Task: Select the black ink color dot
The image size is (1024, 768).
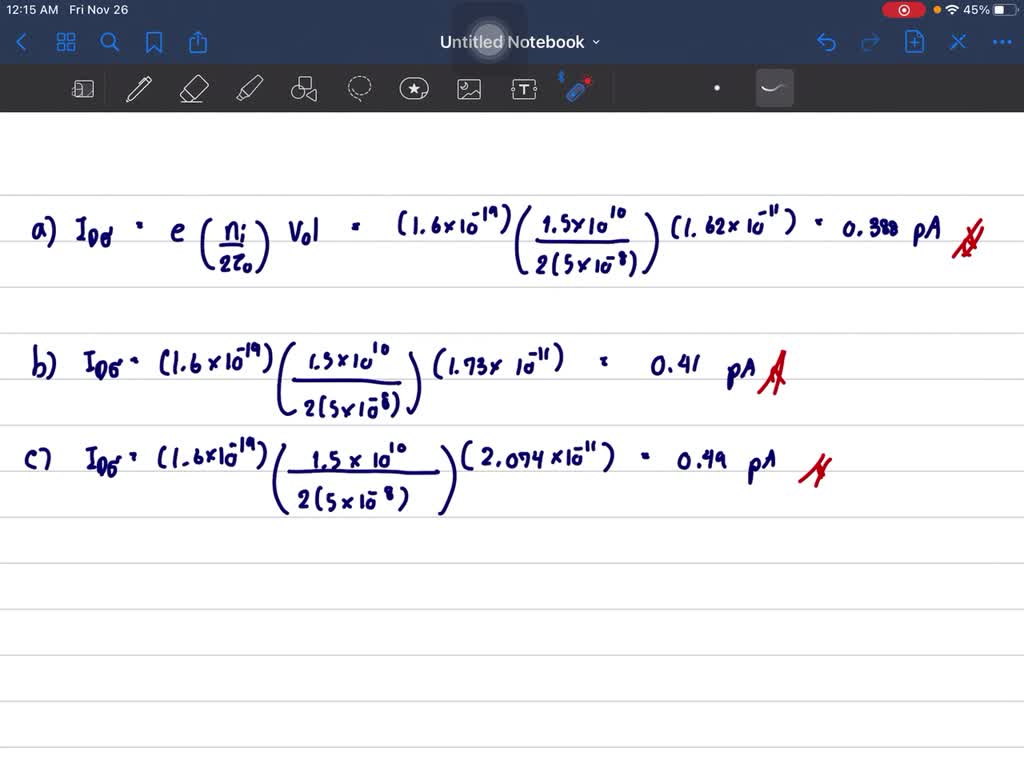Action: [x=717, y=88]
